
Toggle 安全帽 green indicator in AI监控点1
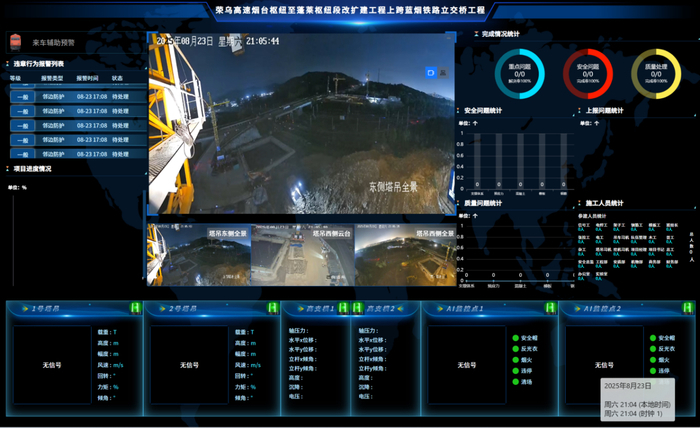[515, 338]
